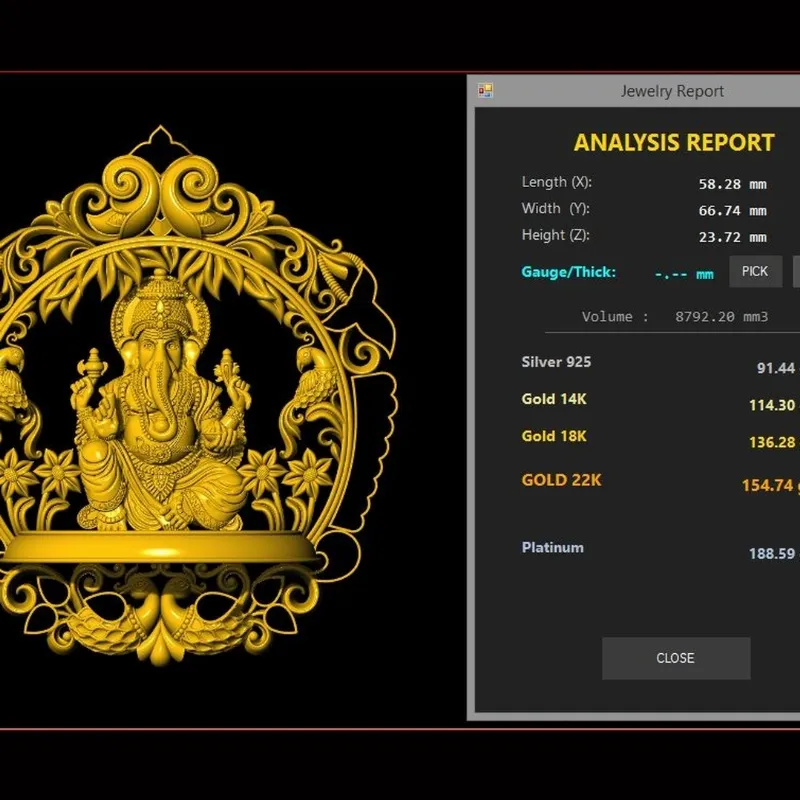Select the 23.72 mm height value

click(x=733, y=237)
